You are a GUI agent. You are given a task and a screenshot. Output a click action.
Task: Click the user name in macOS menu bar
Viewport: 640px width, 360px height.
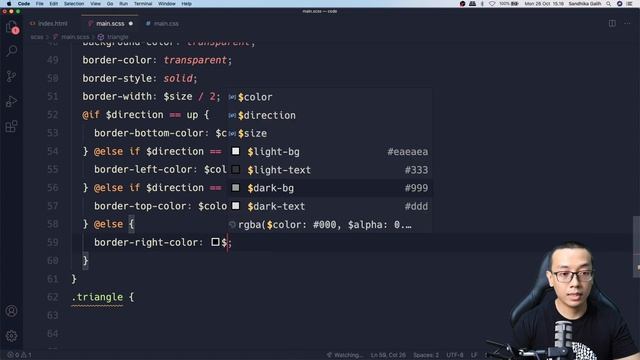tap(584, 4)
